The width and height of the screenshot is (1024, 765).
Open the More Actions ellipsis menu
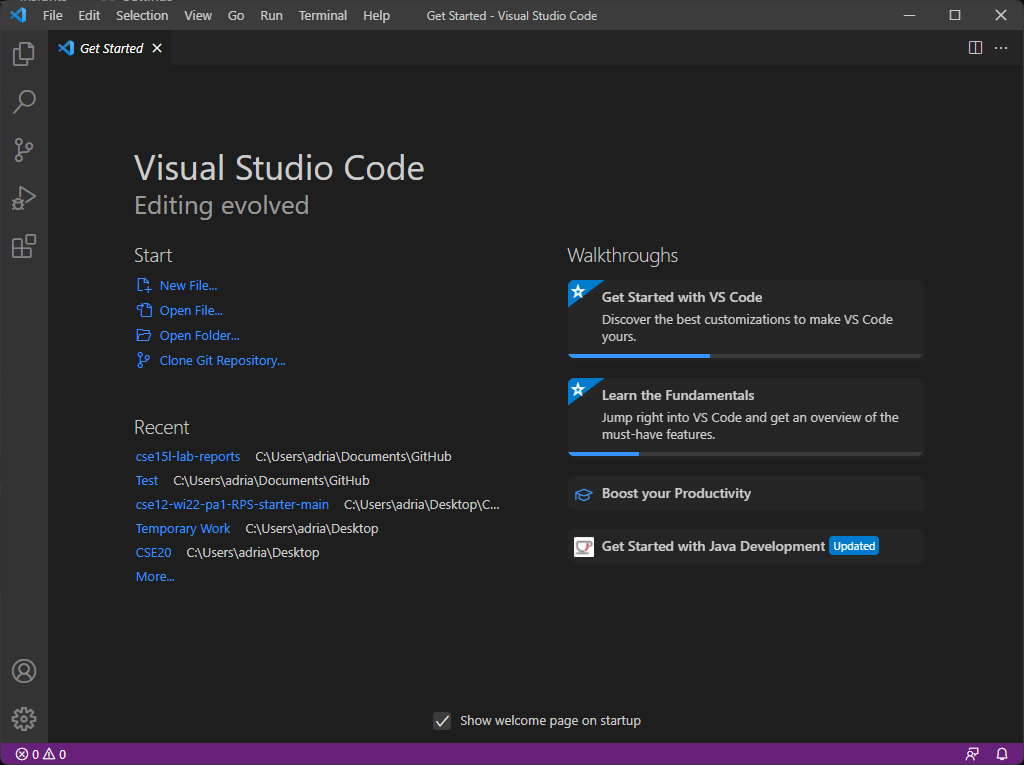1000,48
